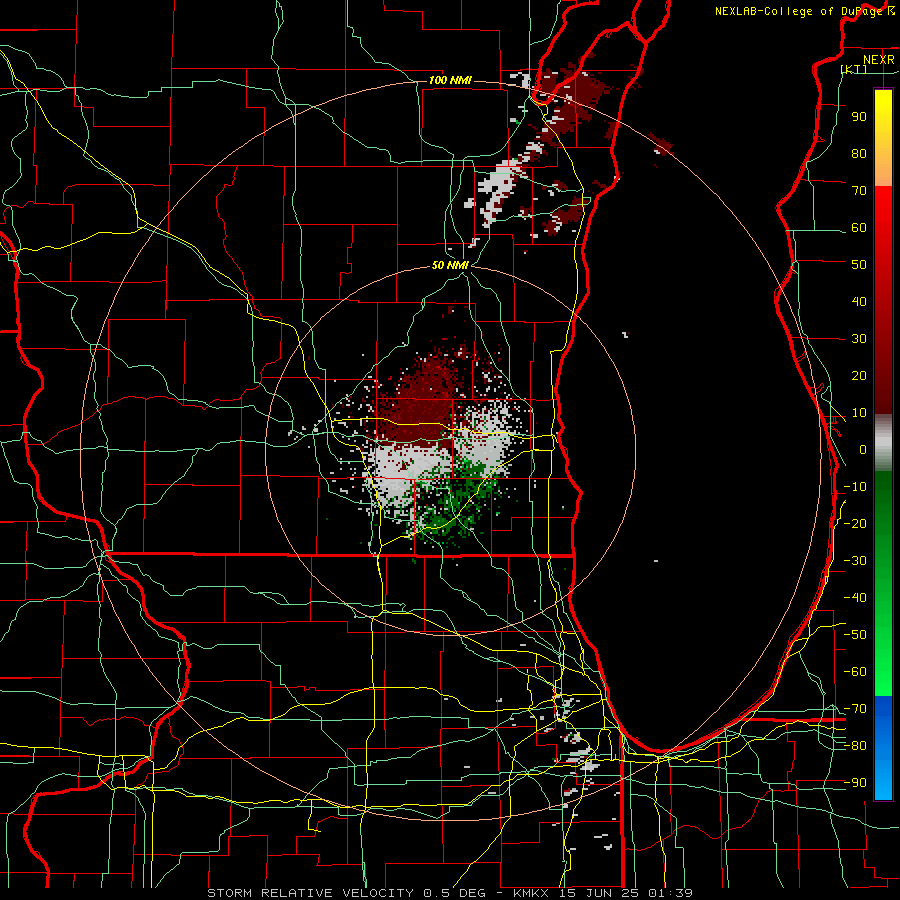The width and height of the screenshot is (900, 900).
Task: Click the positive "60" scale value
Action: tap(859, 228)
